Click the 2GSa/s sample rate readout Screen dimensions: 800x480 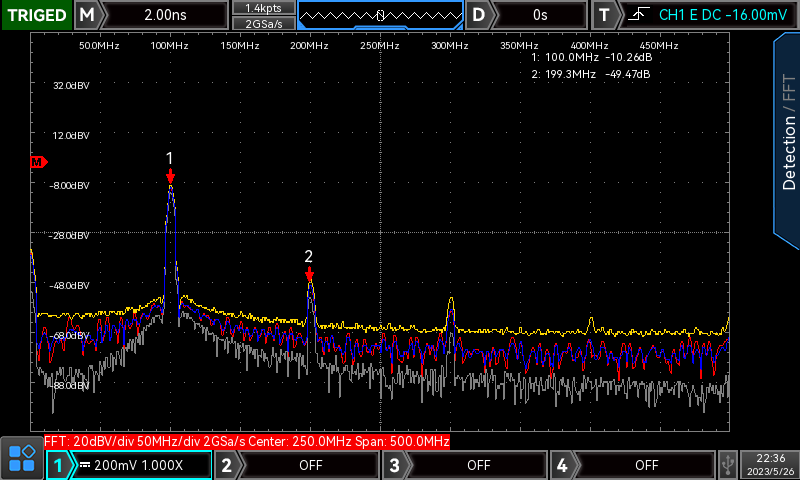point(263,23)
